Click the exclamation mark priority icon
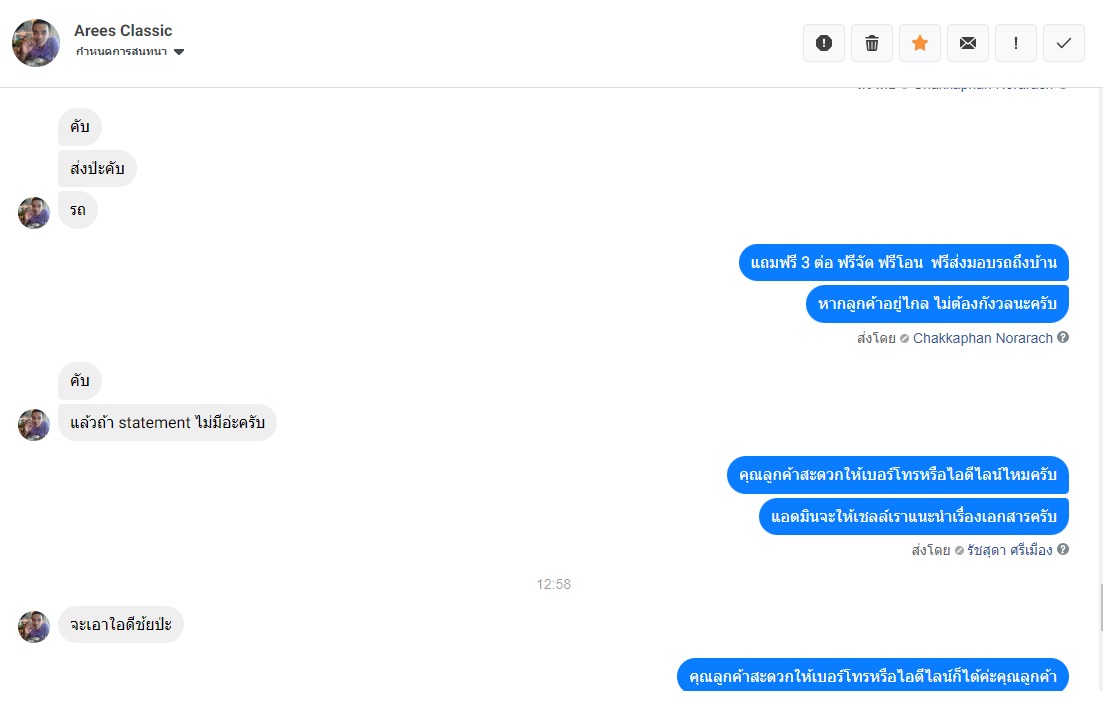 pos(1016,43)
